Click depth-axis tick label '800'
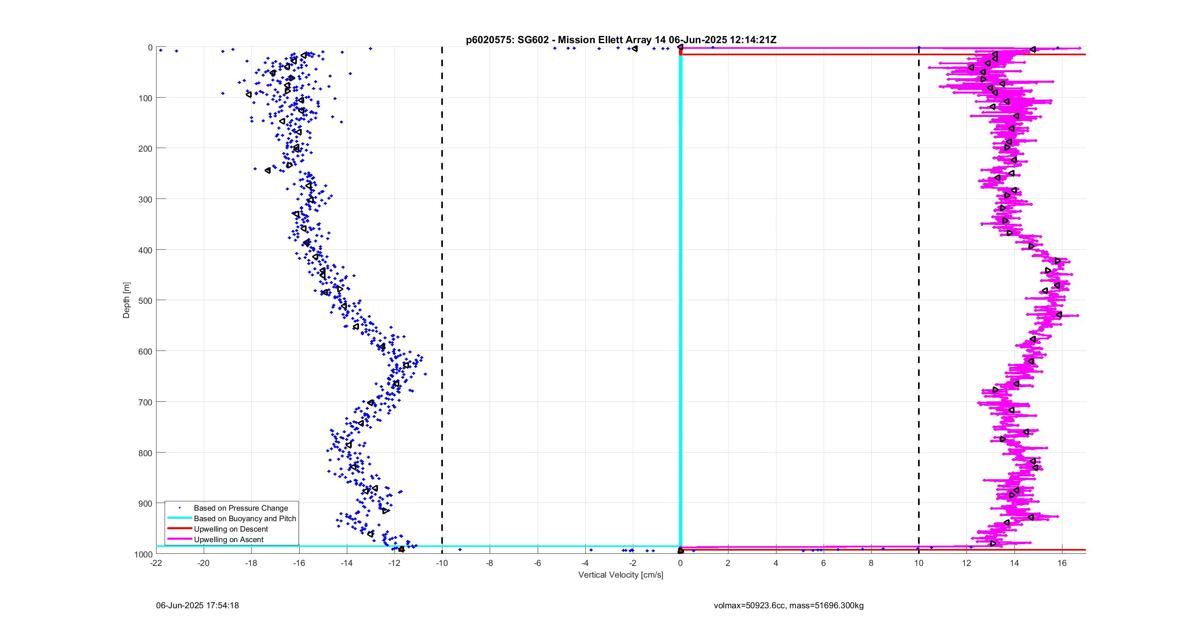1200x622 pixels. pos(145,453)
